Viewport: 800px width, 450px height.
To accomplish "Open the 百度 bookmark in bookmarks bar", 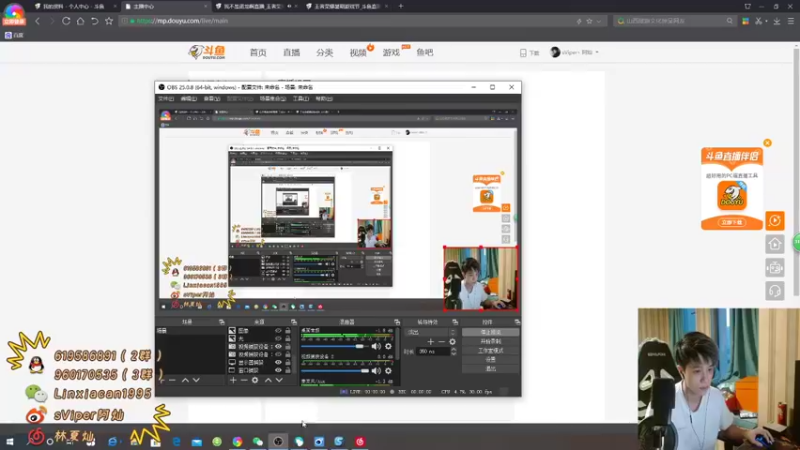I will pyautogui.click(x=14, y=35).
